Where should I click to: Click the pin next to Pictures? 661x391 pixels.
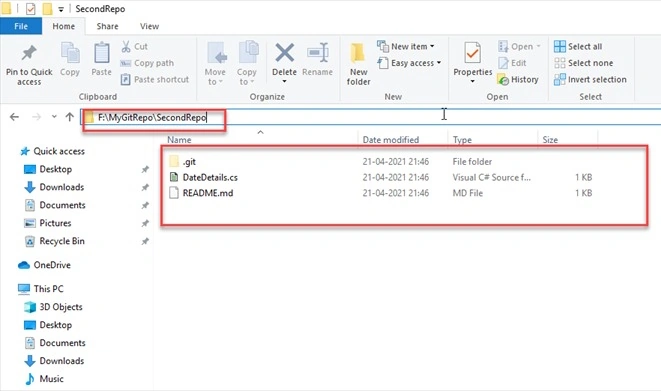pyautogui.click(x=145, y=223)
